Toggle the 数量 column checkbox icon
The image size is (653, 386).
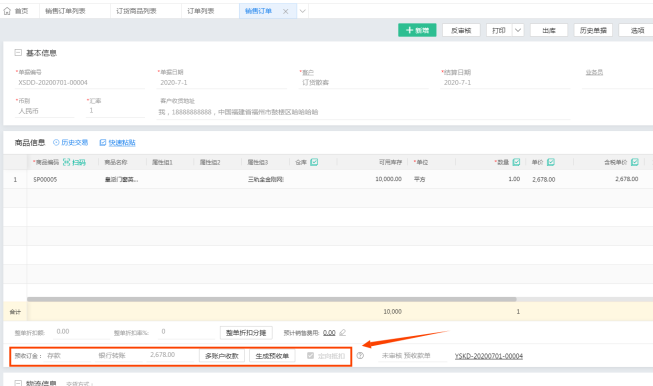516,162
